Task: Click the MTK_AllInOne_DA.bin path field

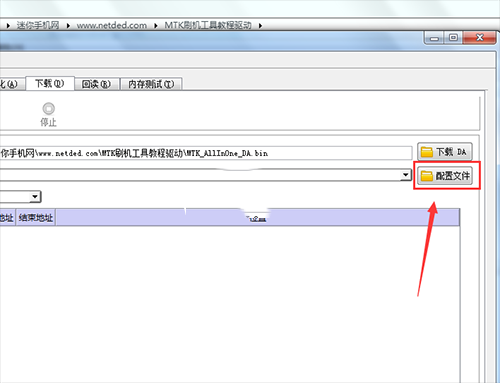Action: point(206,153)
